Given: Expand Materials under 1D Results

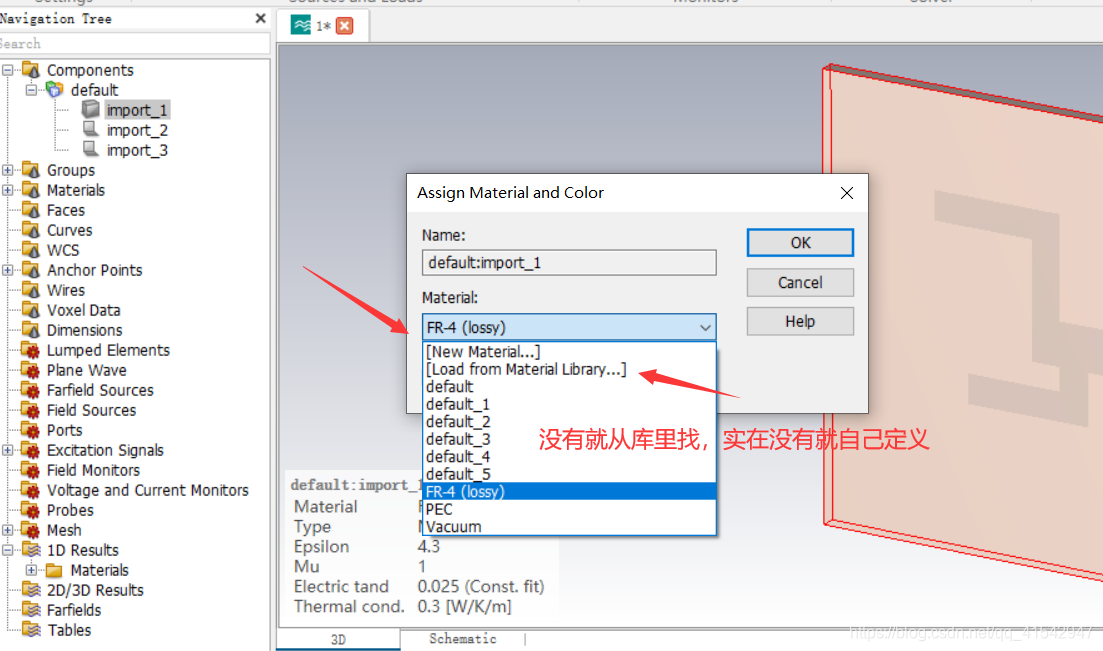Looking at the screenshot, I should pyautogui.click(x=31, y=570).
